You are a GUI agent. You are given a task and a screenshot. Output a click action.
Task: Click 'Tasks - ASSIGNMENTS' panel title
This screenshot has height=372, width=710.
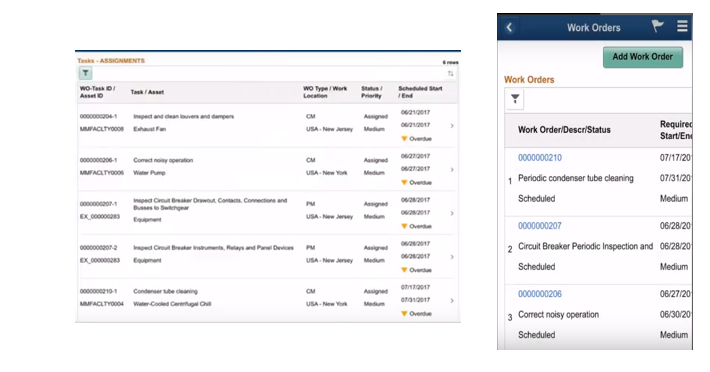pyautogui.click(x=111, y=61)
